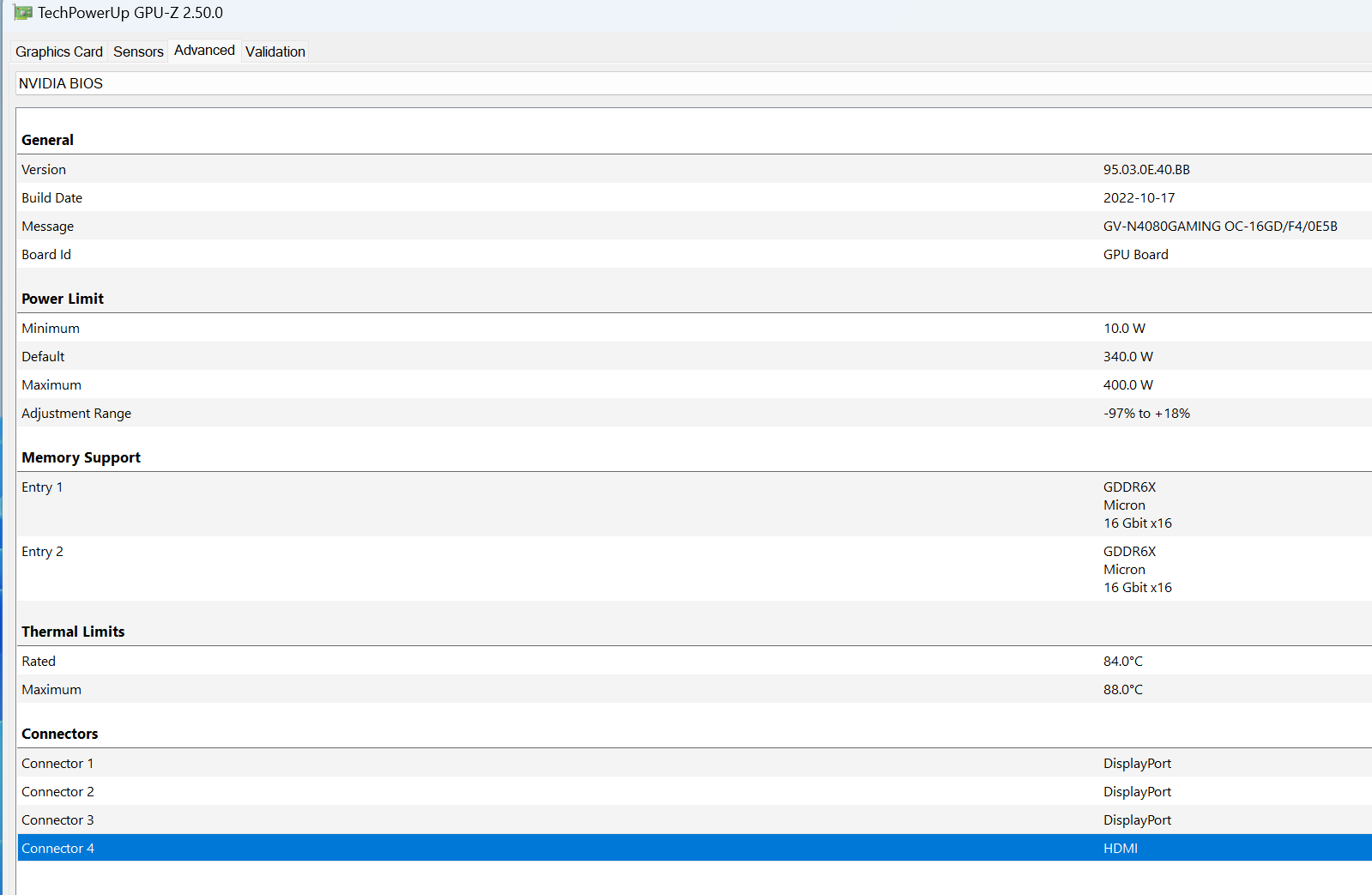
Task: Select the Connector 1 row
Action: [694, 764]
